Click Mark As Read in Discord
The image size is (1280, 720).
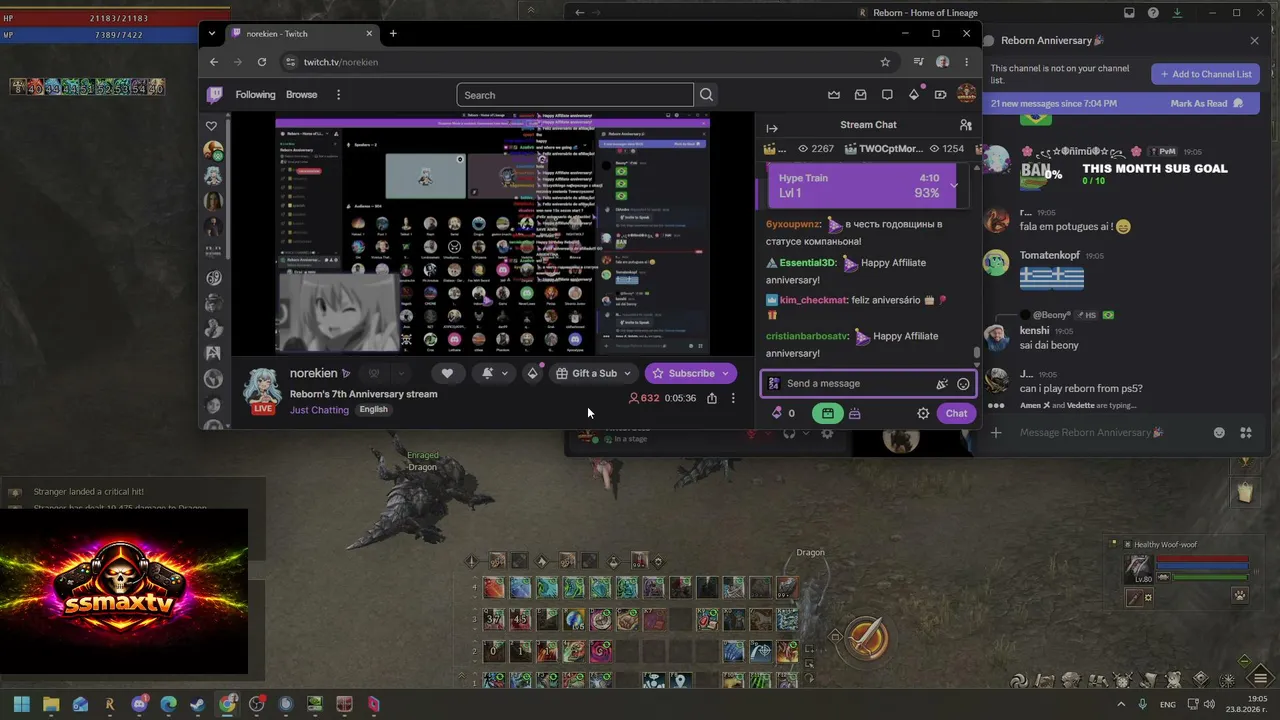(x=1207, y=103)
